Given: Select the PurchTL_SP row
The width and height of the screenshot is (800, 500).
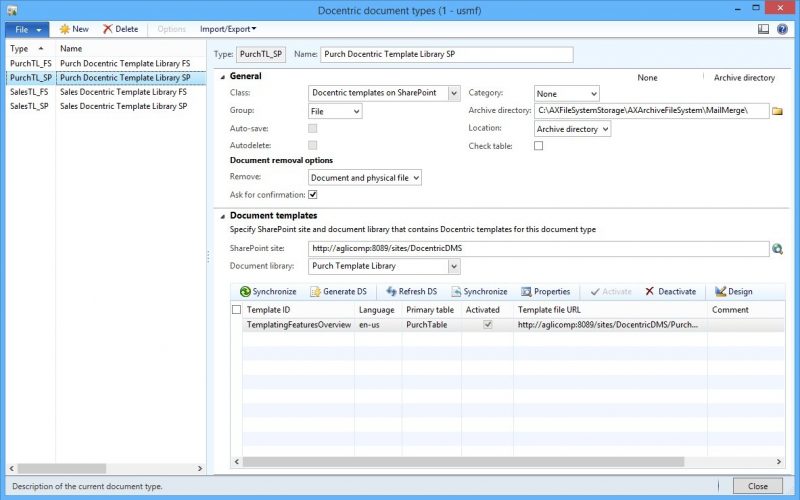Looking at the screenshot, I should 31,78.
